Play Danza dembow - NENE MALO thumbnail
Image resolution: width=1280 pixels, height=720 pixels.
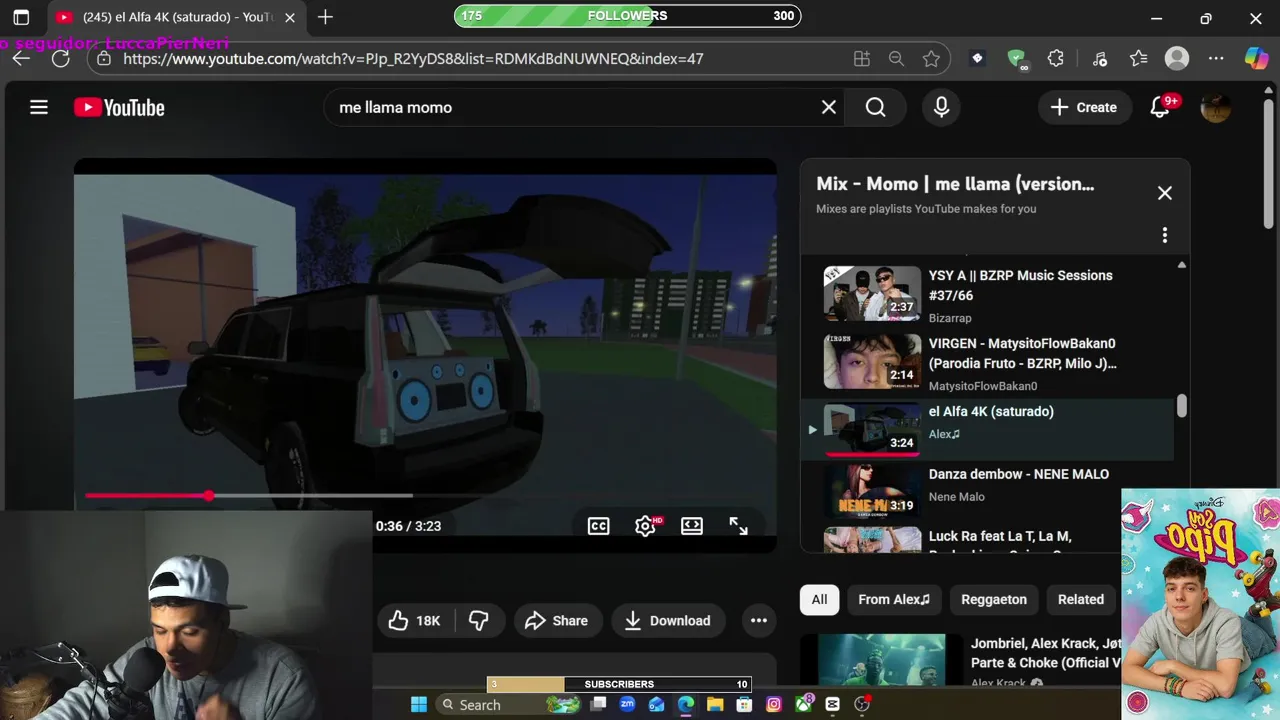(872, 491)
